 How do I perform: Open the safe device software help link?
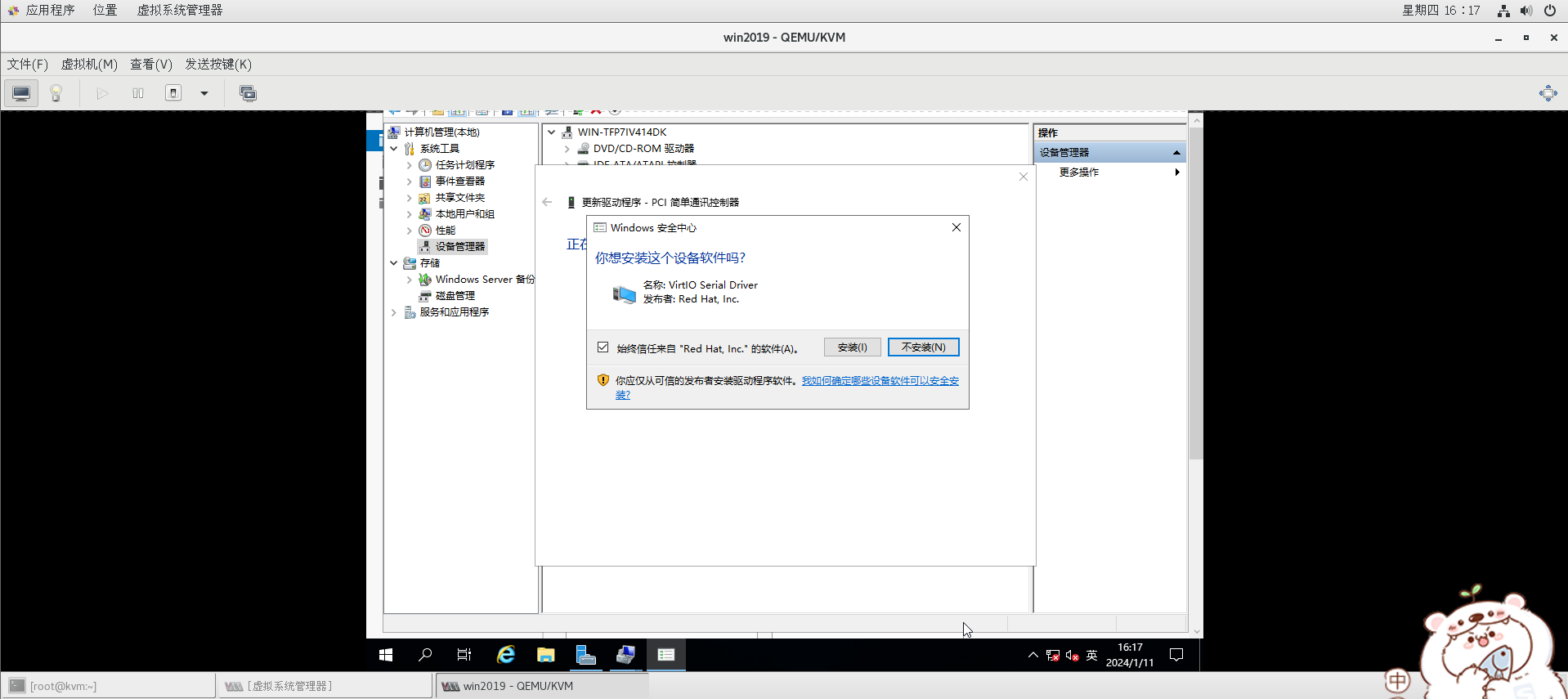[x=880, y=381]
